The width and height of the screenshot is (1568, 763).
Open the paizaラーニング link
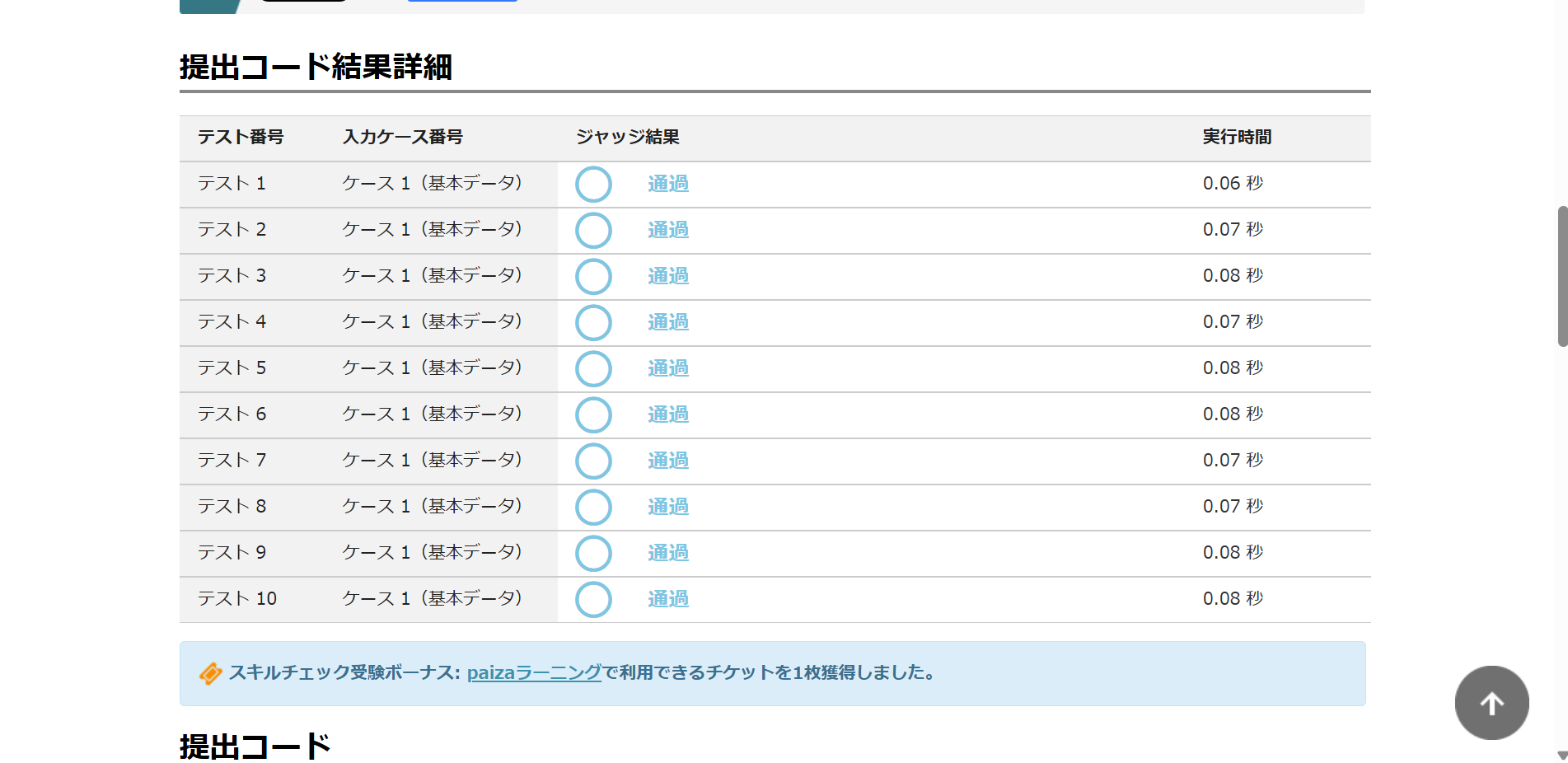pos(534,672)
